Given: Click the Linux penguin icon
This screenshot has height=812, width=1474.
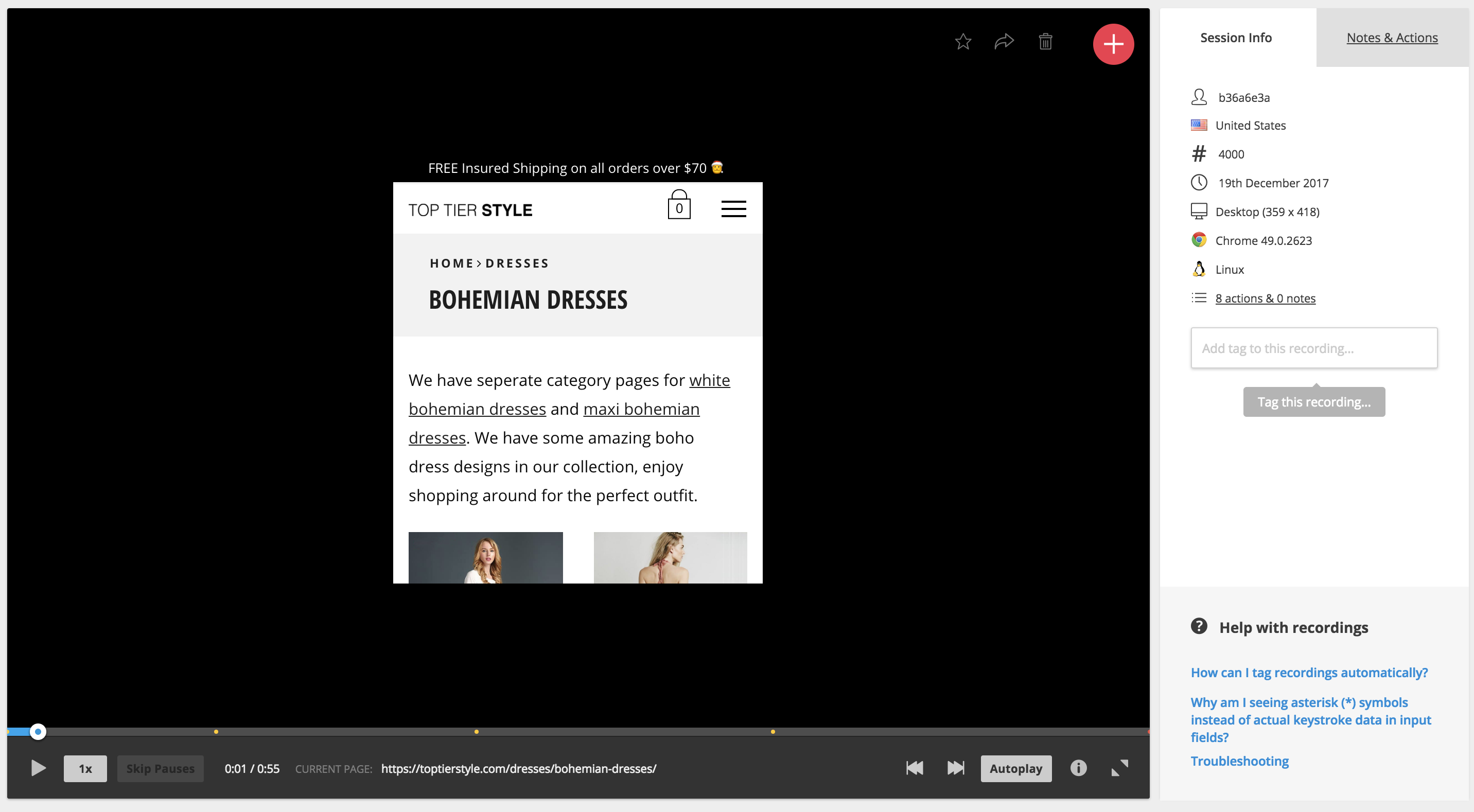Looking at the screenshot, I should pyautogui.click(x=1199, y=269).
